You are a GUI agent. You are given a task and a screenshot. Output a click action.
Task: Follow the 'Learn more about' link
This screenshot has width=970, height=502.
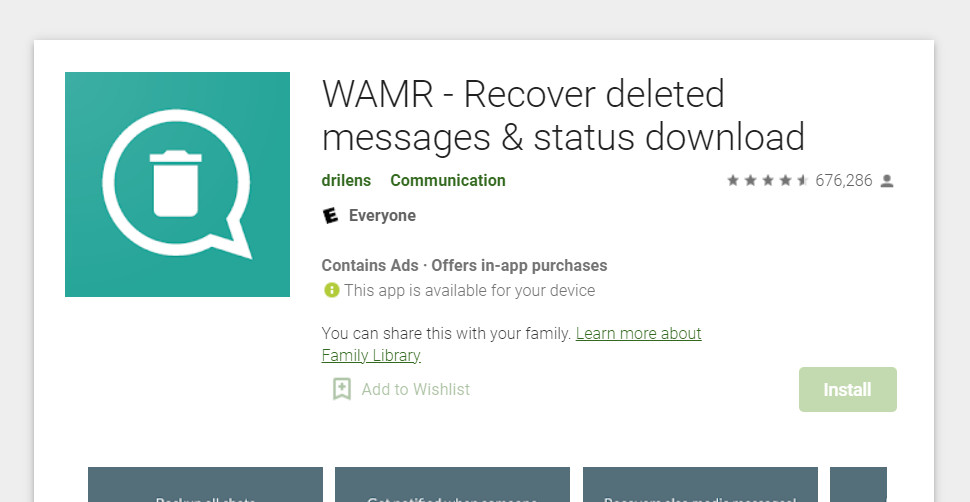638,334
